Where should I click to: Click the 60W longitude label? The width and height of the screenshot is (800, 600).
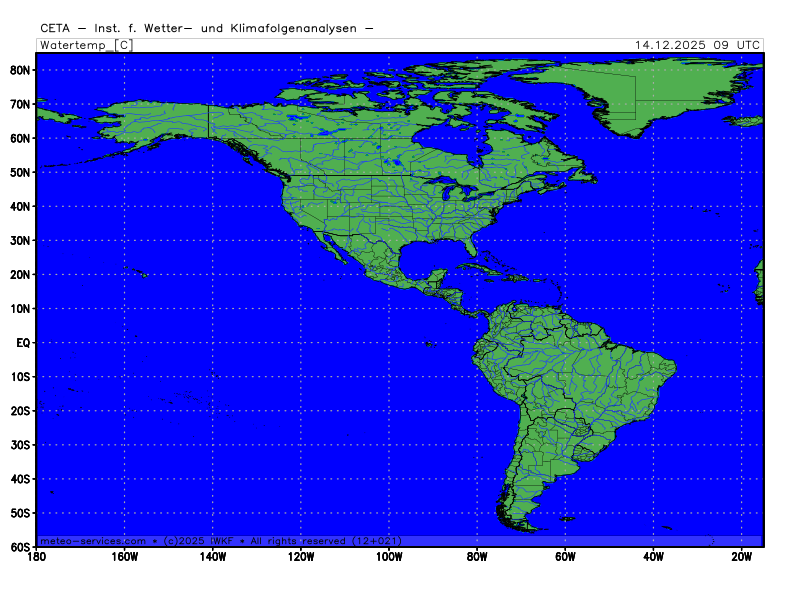[565, 557]
